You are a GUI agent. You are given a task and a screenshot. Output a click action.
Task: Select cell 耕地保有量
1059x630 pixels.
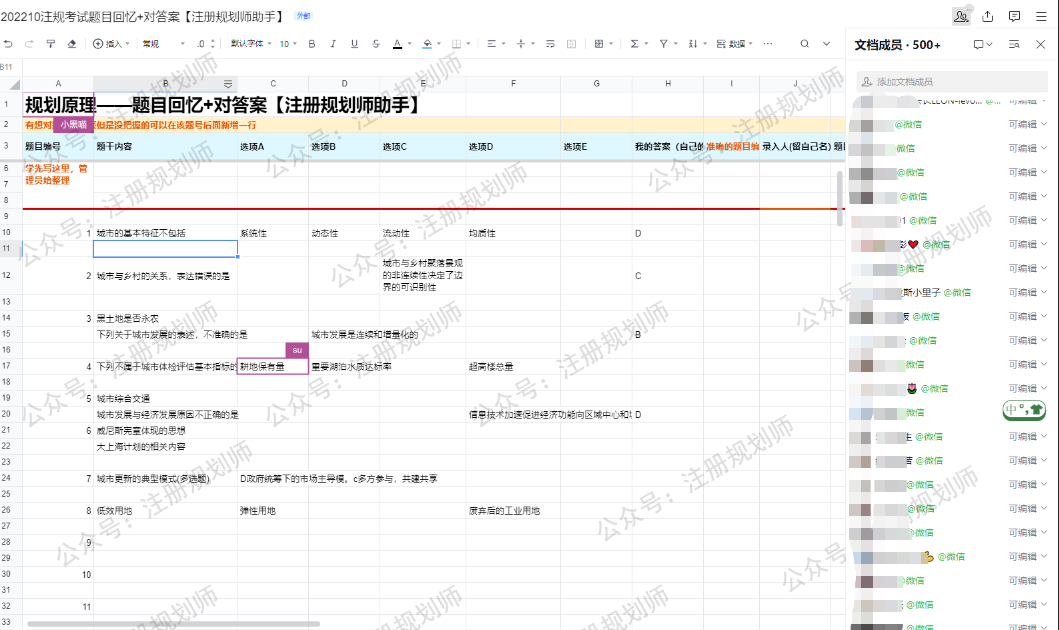click(273, 367)
